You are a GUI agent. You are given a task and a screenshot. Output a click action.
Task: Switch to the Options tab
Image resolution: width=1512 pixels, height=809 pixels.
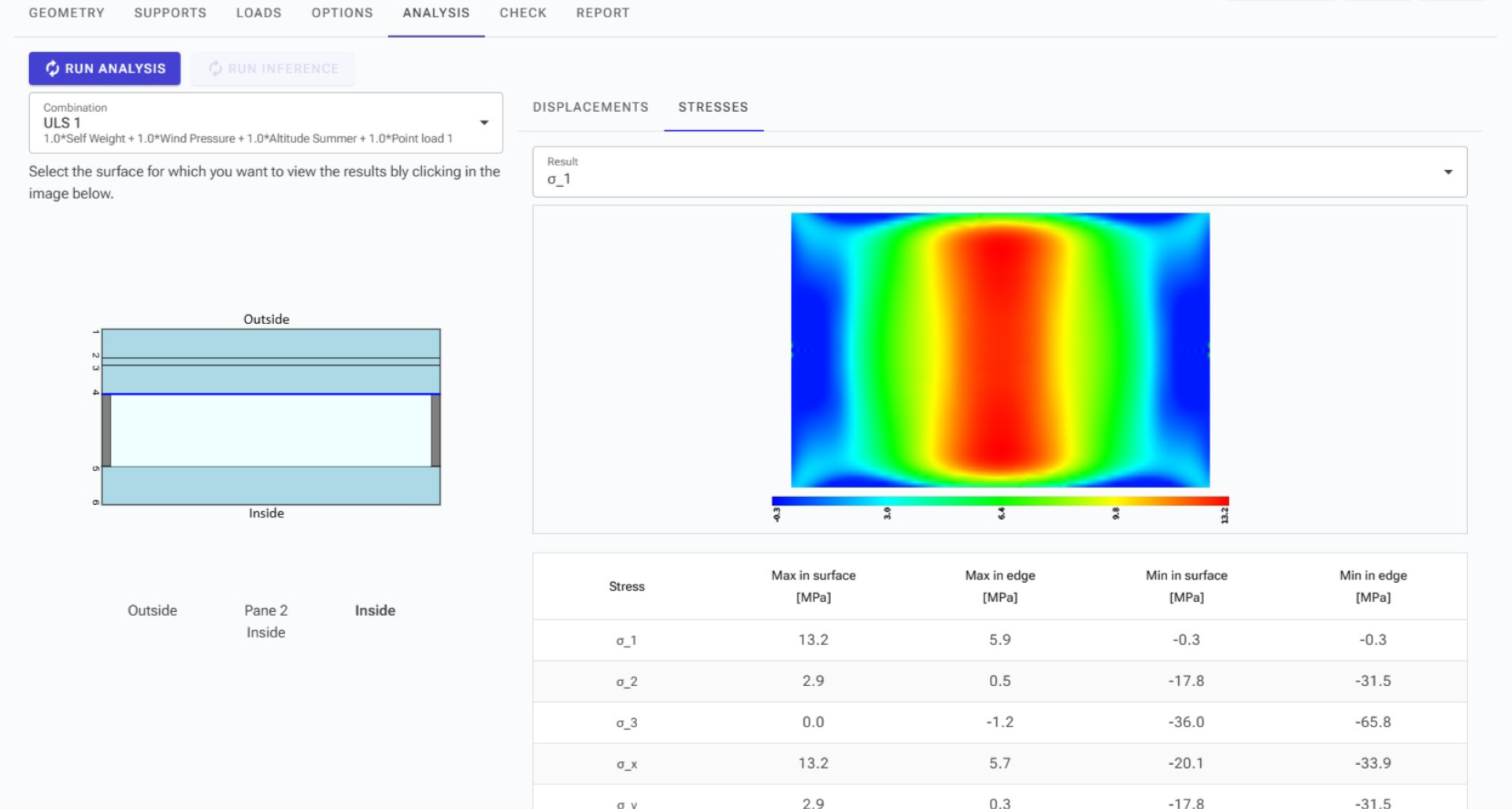coord(342,13)
